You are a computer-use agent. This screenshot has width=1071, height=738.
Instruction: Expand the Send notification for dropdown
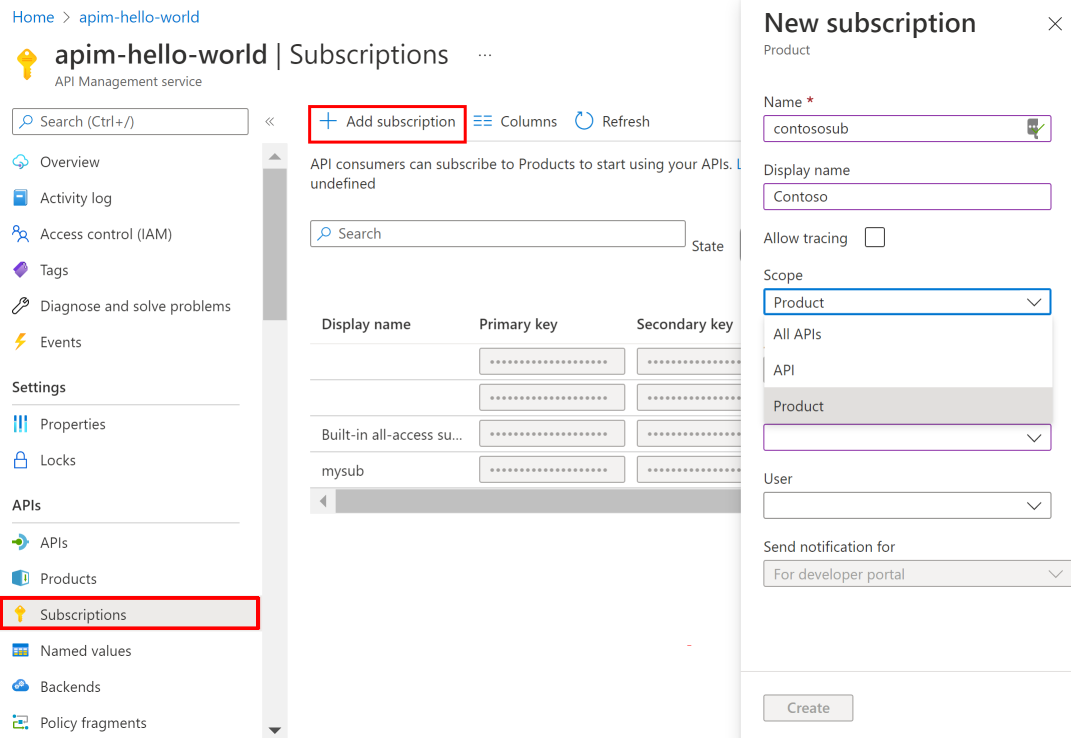tap(915, 573)
